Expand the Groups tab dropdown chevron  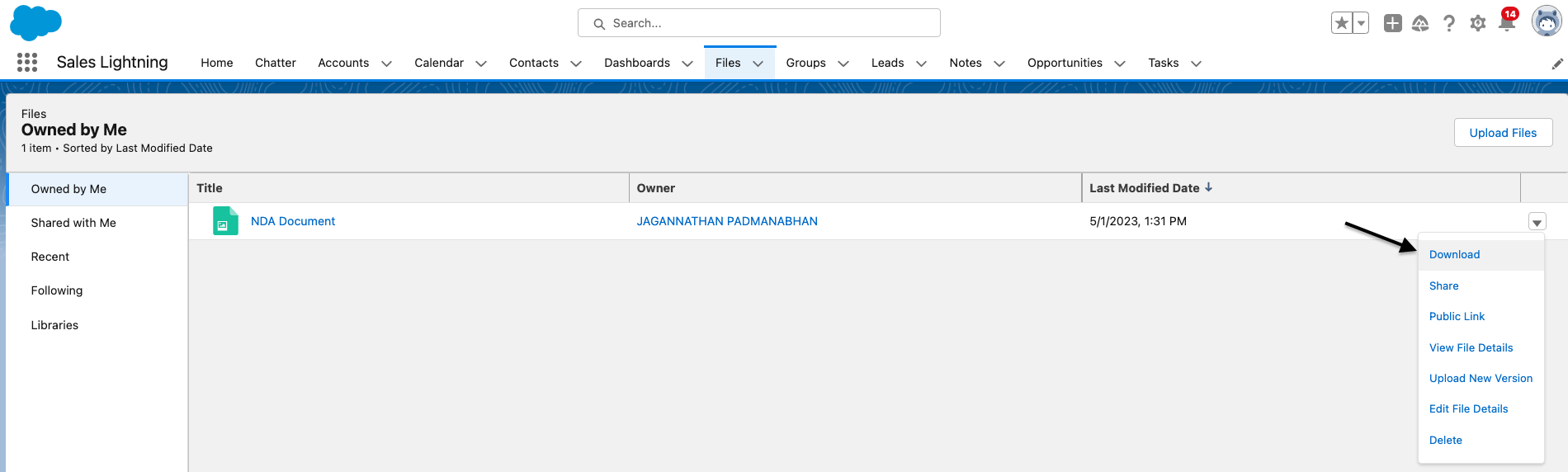(843, 64)
